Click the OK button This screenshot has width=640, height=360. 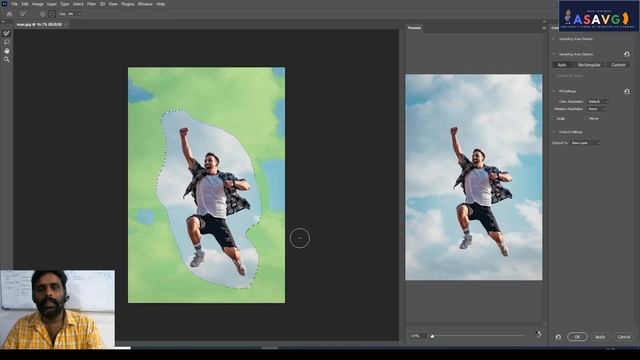(x=577, y=337)
